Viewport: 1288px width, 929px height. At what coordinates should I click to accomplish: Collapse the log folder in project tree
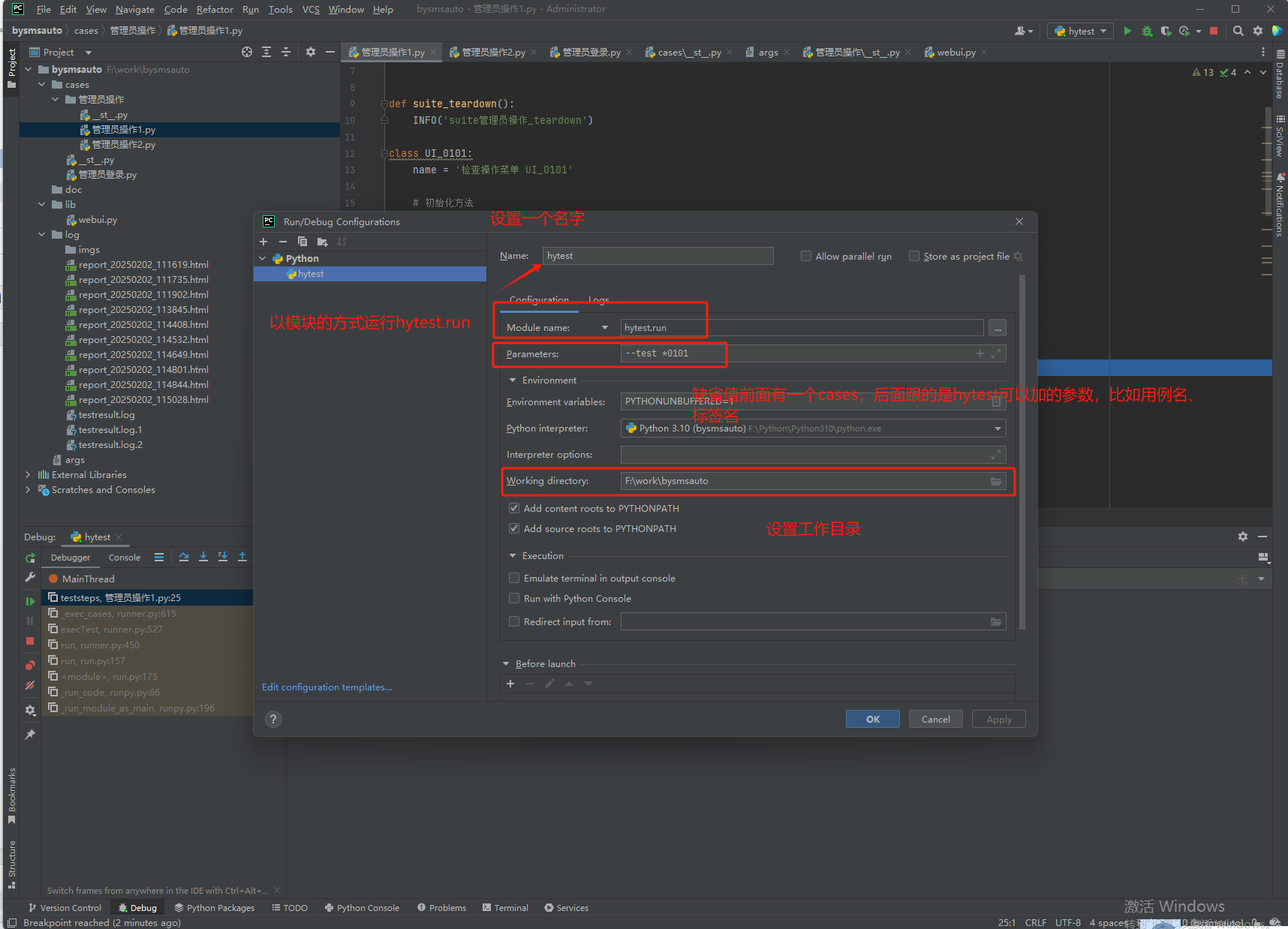[42, 235]
